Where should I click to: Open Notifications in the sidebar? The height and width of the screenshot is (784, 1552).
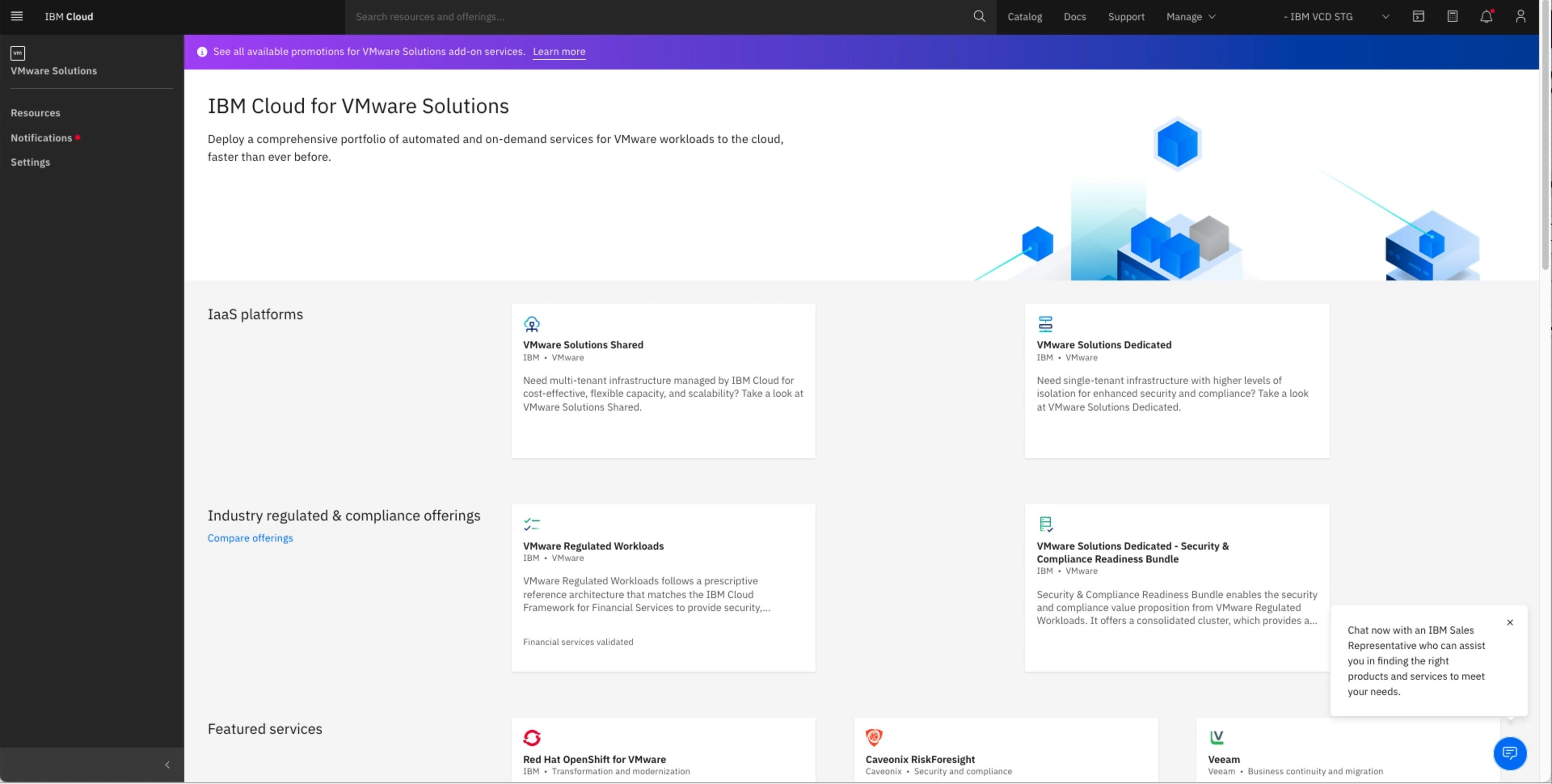click(x=41, y=137)
